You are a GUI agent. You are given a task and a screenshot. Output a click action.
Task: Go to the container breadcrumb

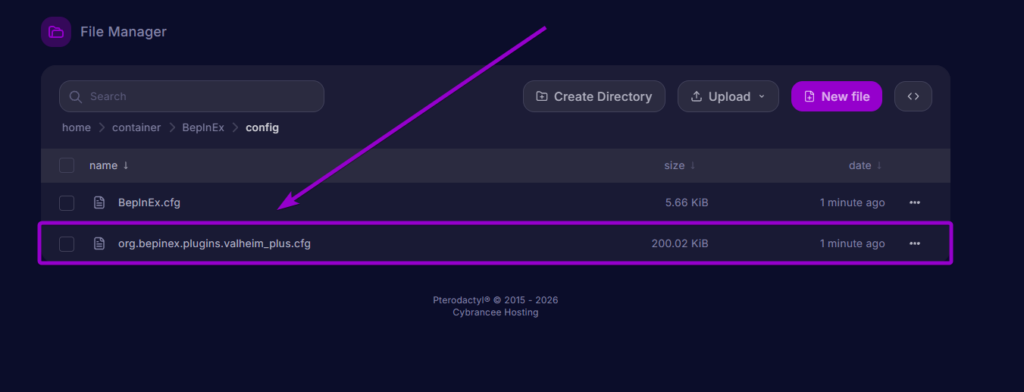tap(136, 127)
